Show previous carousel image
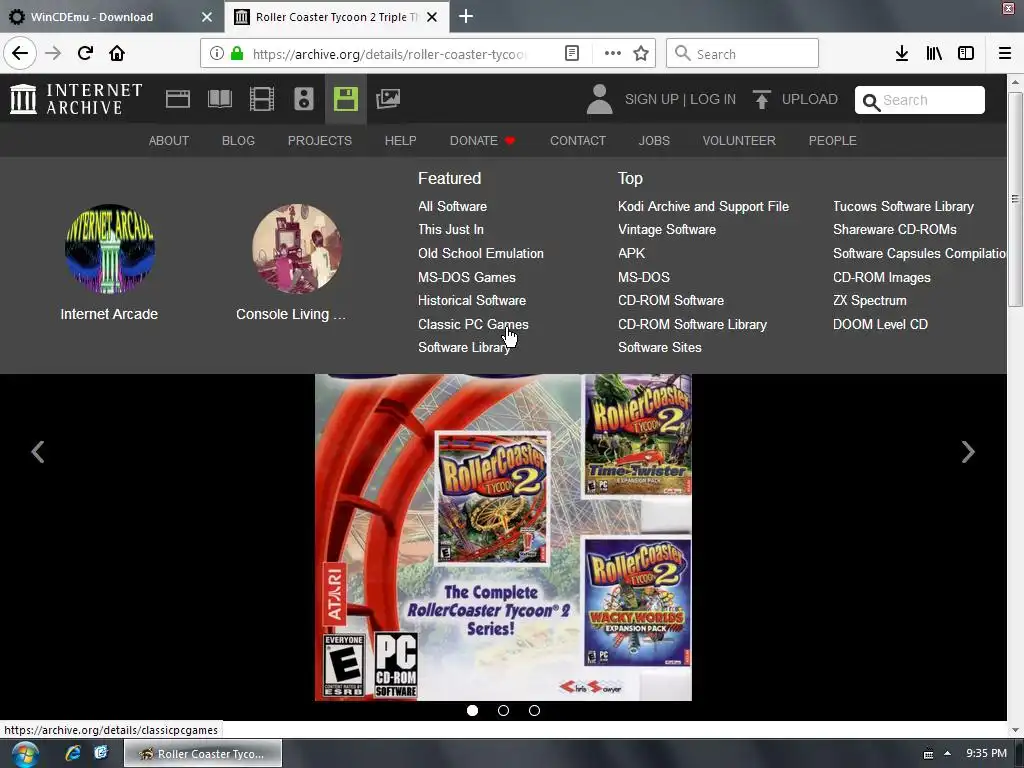Screen dimensions: 1024x768 click(x=38, y=452)
